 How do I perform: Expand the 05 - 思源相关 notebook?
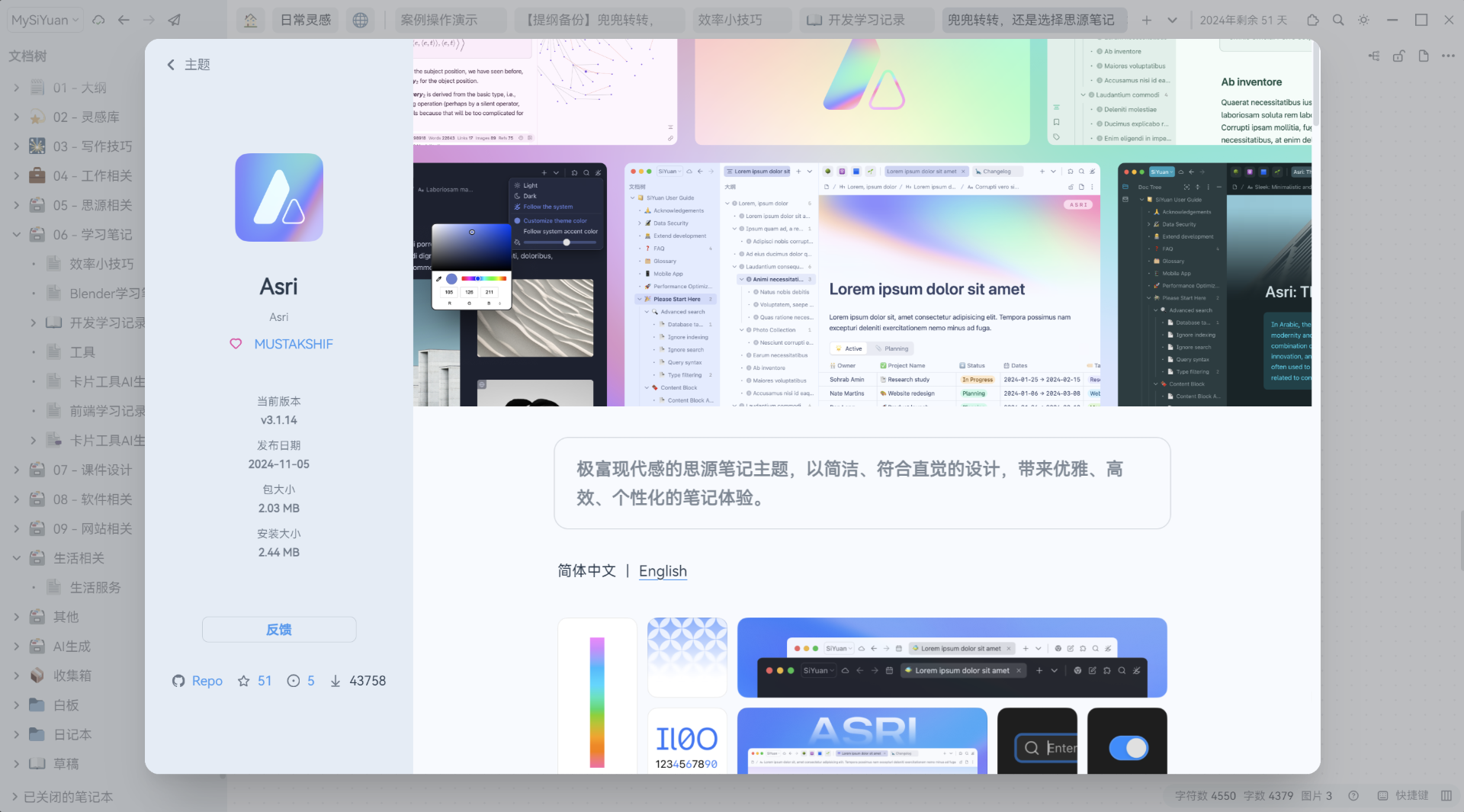coord(16,205)
